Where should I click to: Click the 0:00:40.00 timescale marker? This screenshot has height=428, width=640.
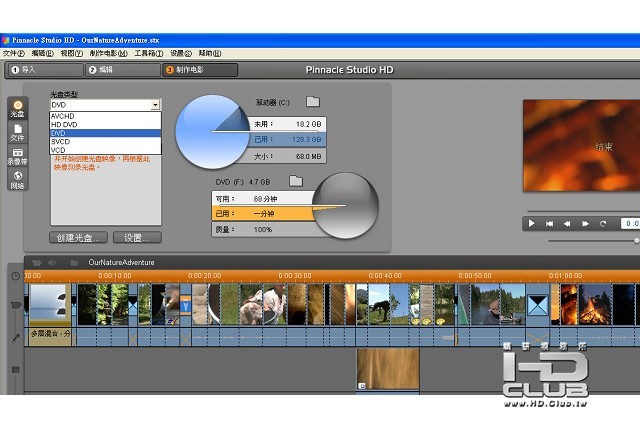385,276
